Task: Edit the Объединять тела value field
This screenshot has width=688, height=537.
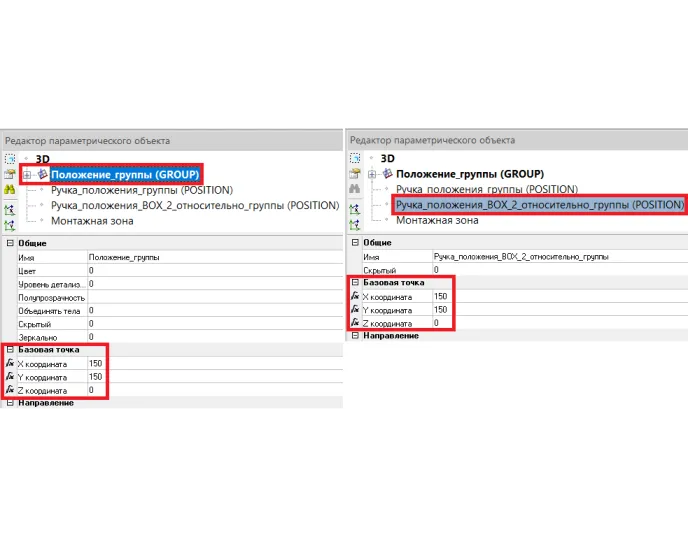Action: [x=215, y=310]
